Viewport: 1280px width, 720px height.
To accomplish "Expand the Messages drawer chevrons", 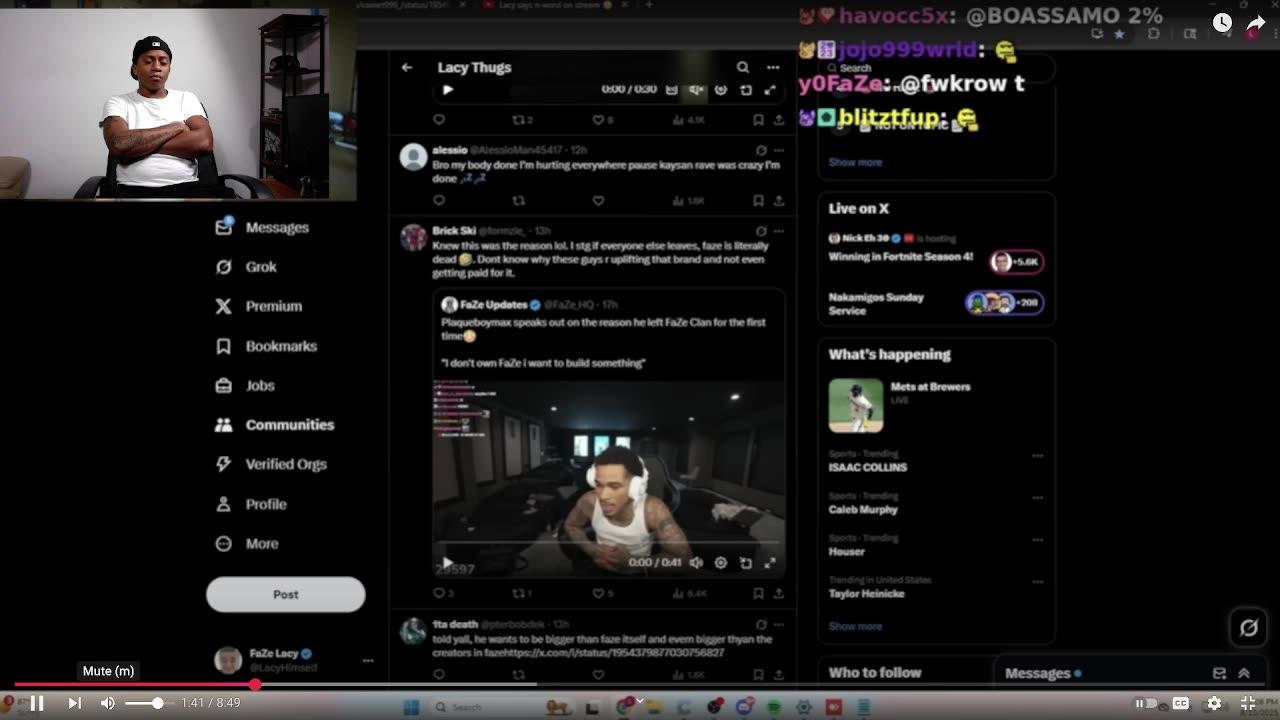I will (x=1244, y=674).
